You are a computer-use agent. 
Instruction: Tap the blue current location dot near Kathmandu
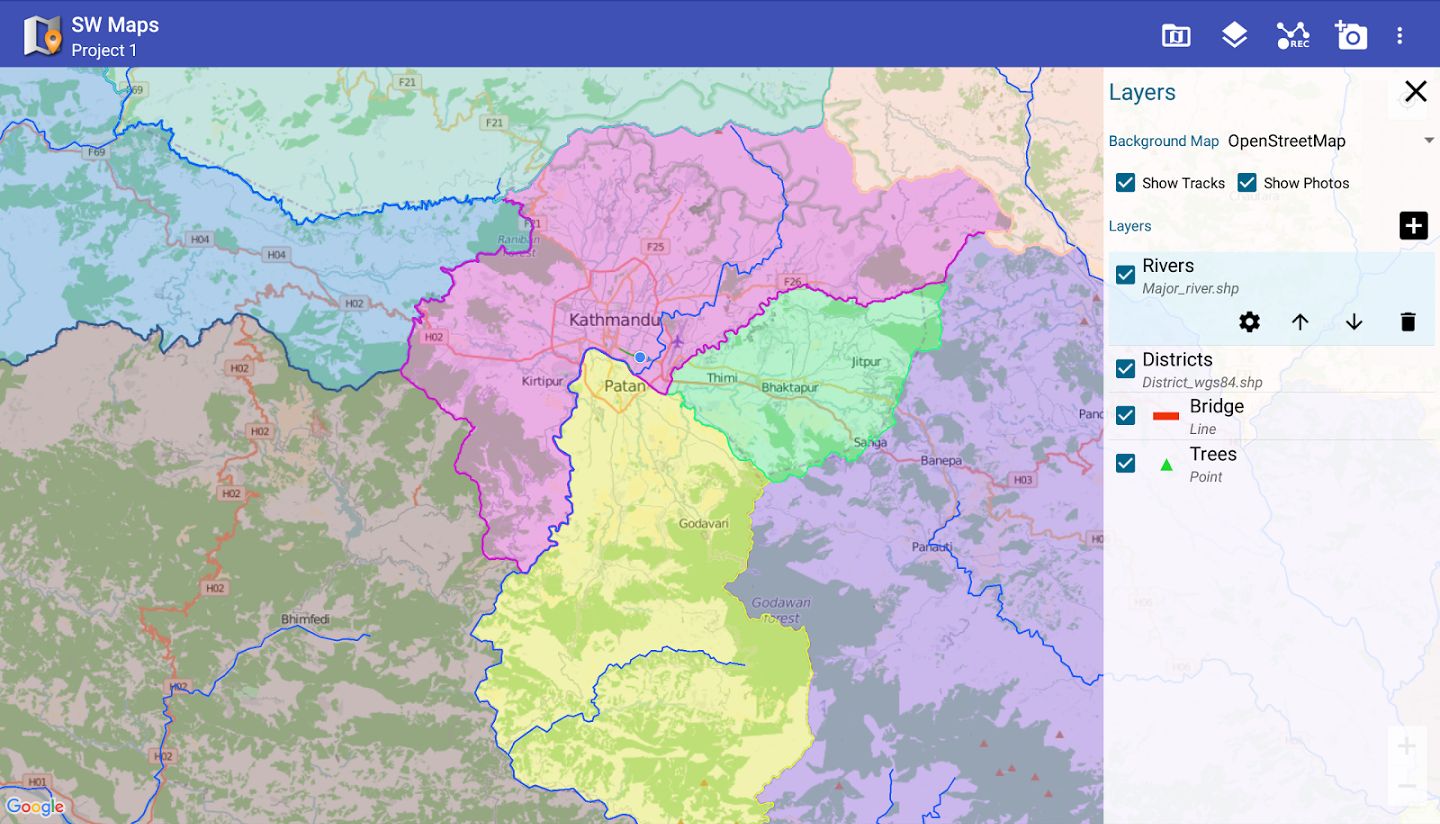tap(639, 356)
